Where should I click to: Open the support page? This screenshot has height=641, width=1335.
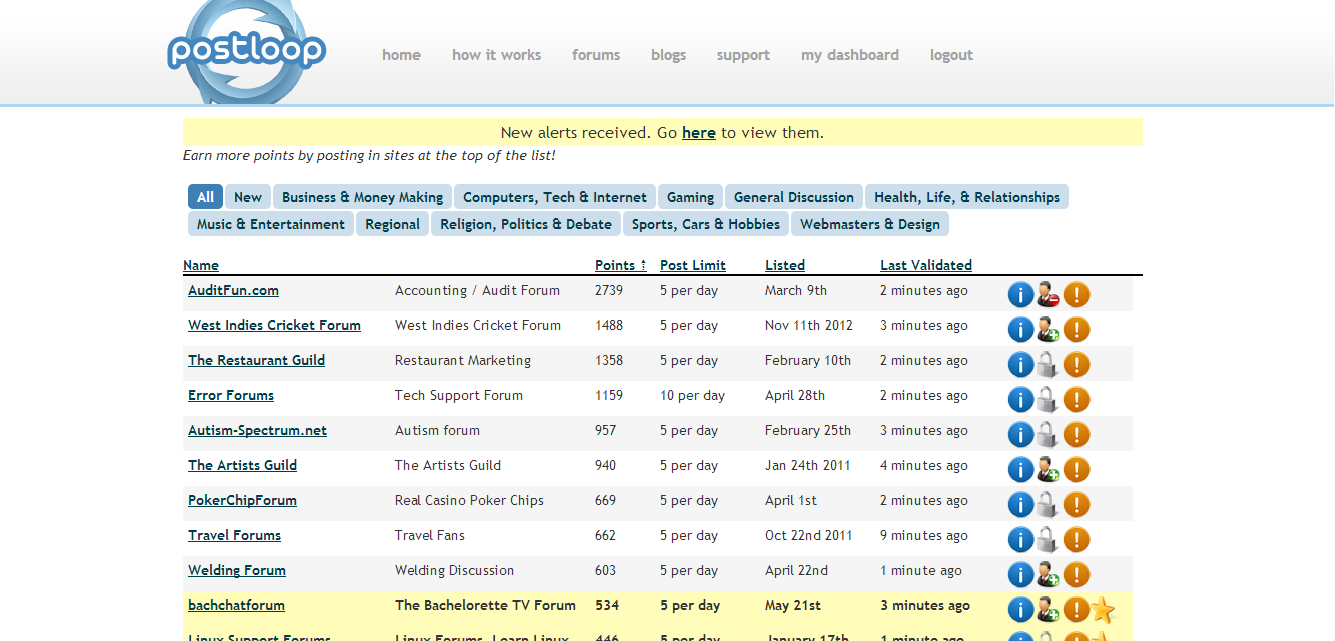click(743, 55)
